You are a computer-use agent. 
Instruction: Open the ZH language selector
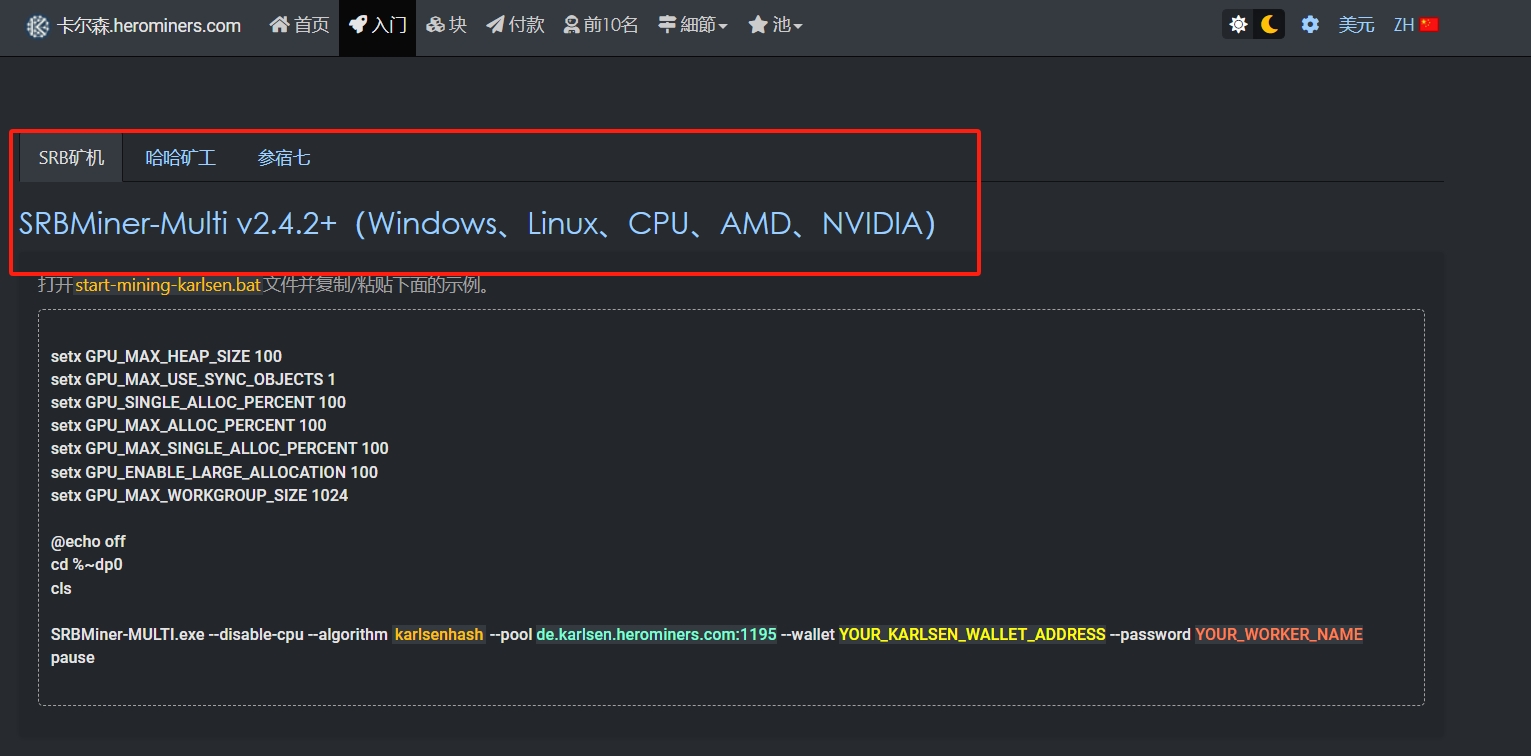[1416, 25]
